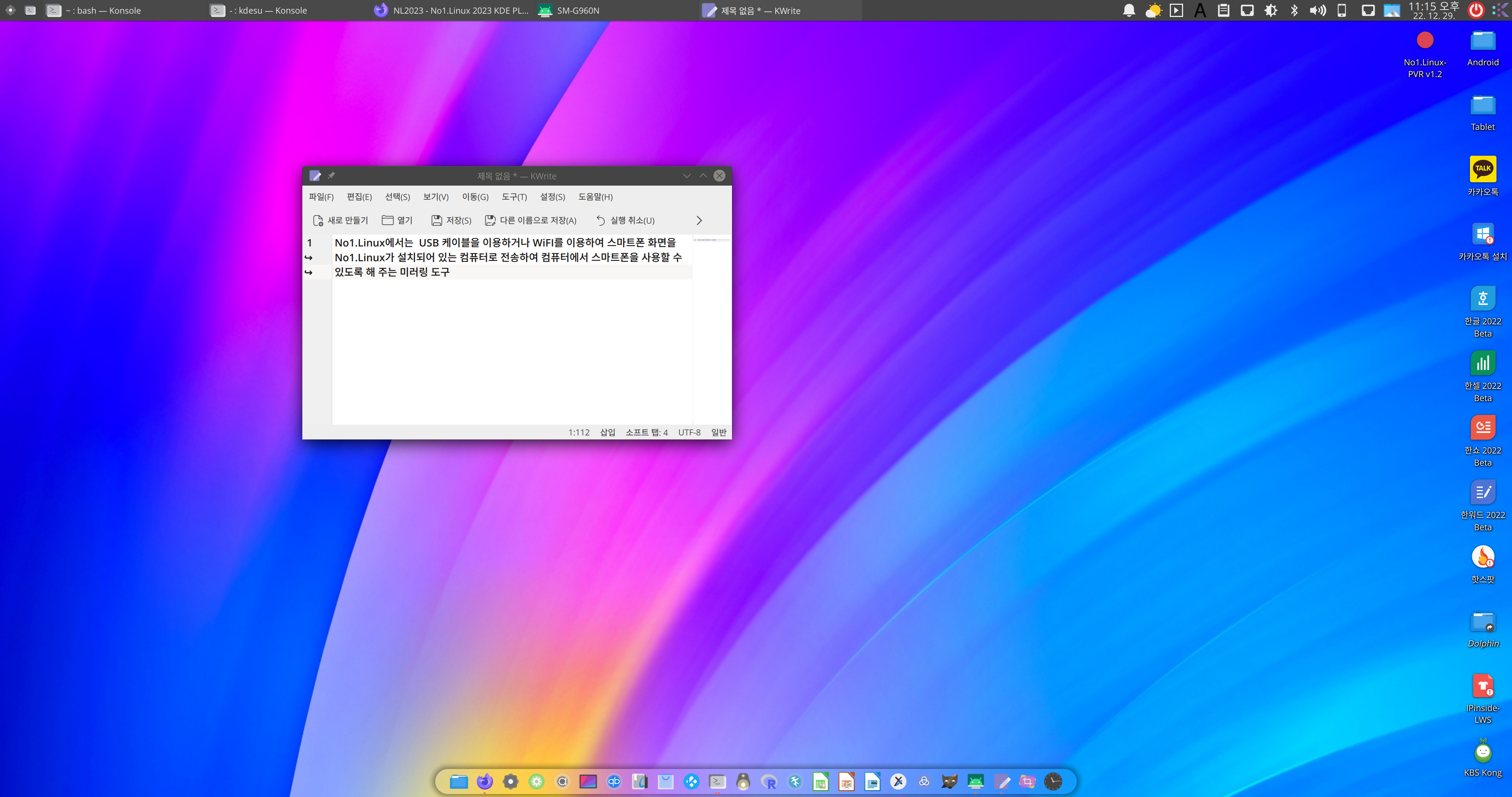Launch Firefox from the dock
The height and width of the screenshot is (797, 1512).
click(484, 781)
